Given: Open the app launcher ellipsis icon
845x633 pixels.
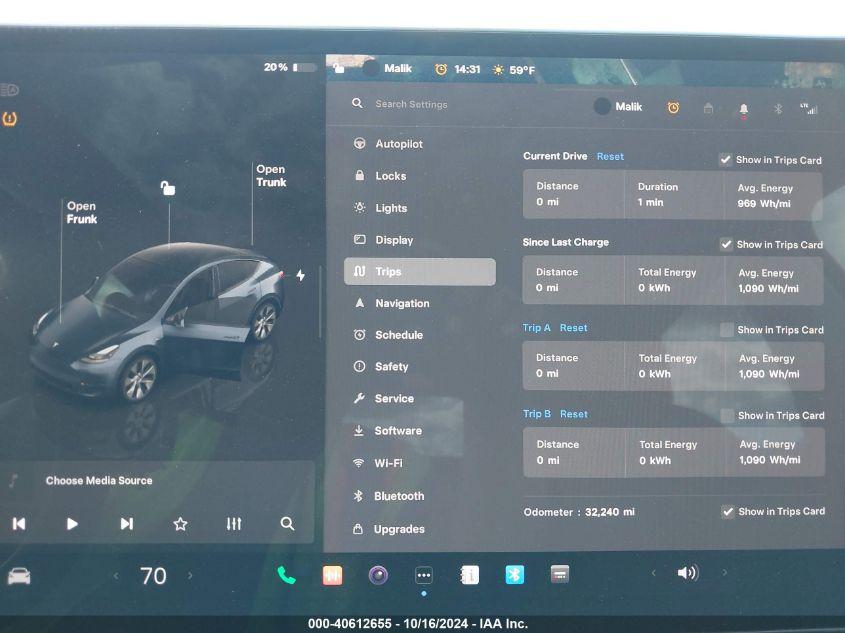Looking at the screenshot, I should coord(423,574).
